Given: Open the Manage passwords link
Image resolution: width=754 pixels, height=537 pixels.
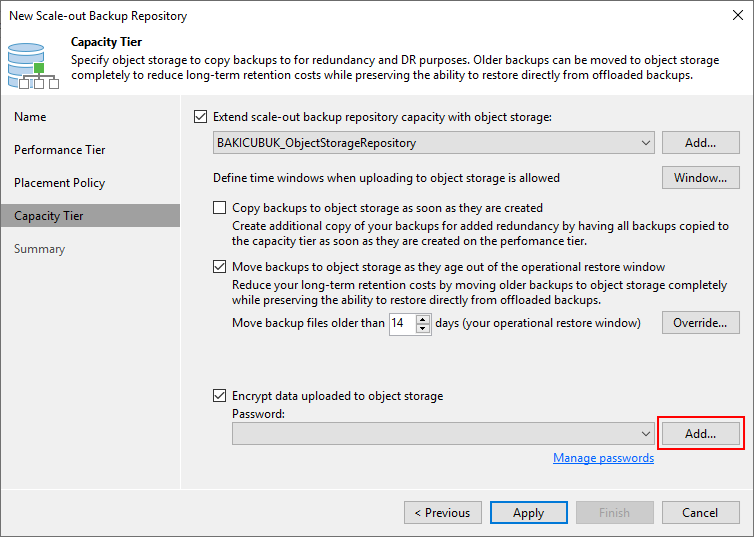Looking at the screenshot, I should pos(603,458).
